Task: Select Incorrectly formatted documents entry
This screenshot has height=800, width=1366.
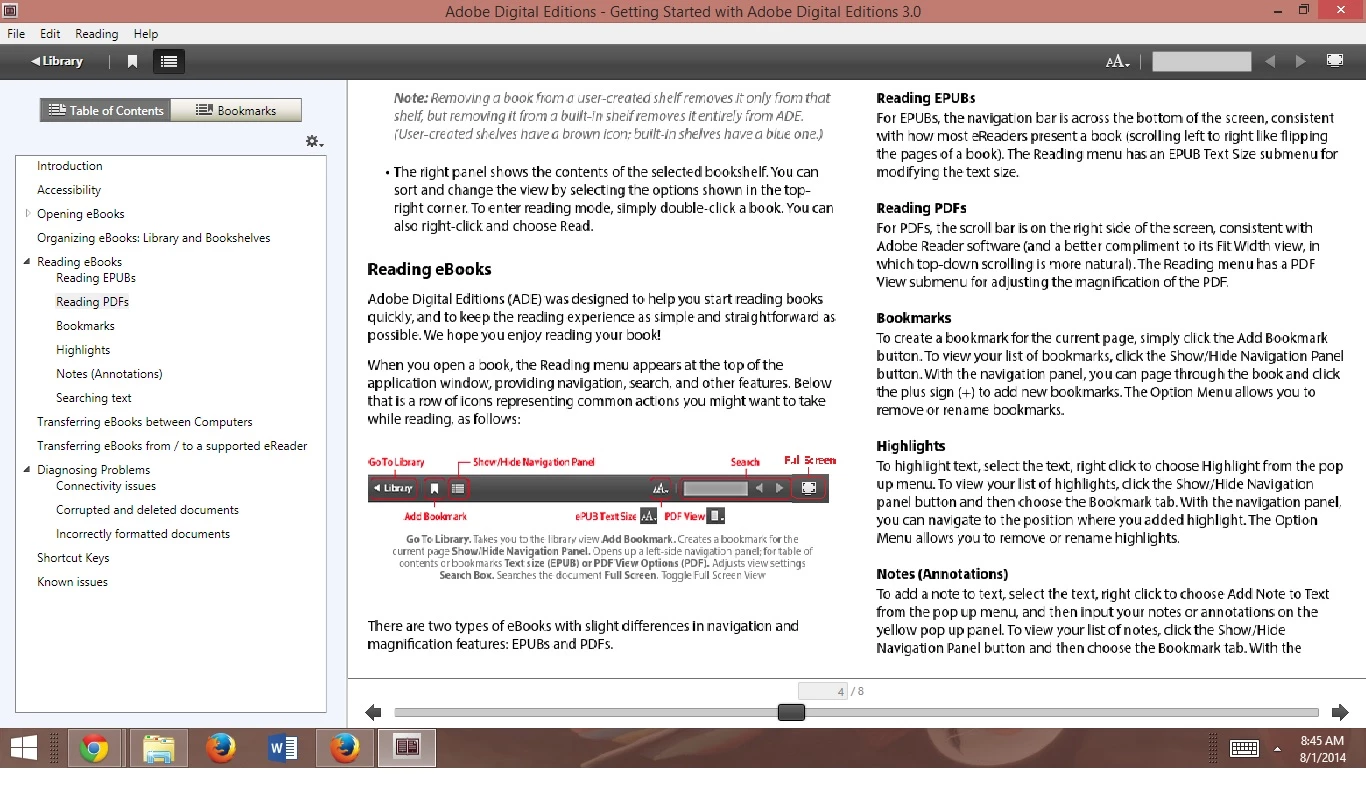Action: (x=143, y=534)
